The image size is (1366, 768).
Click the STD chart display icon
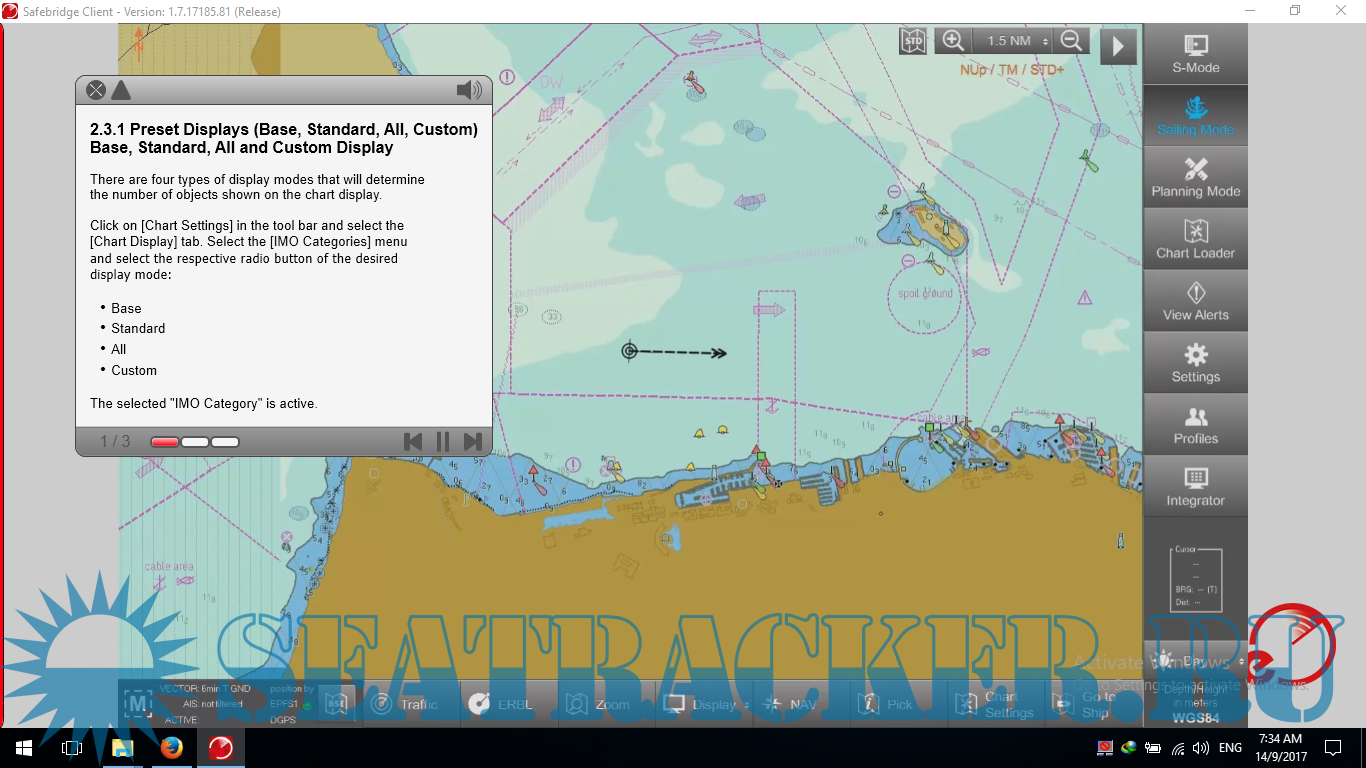(x=913, y=41)
